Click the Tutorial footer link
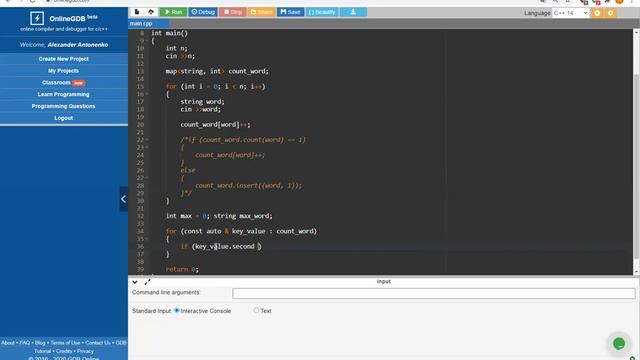 click(x=42, y=351)
